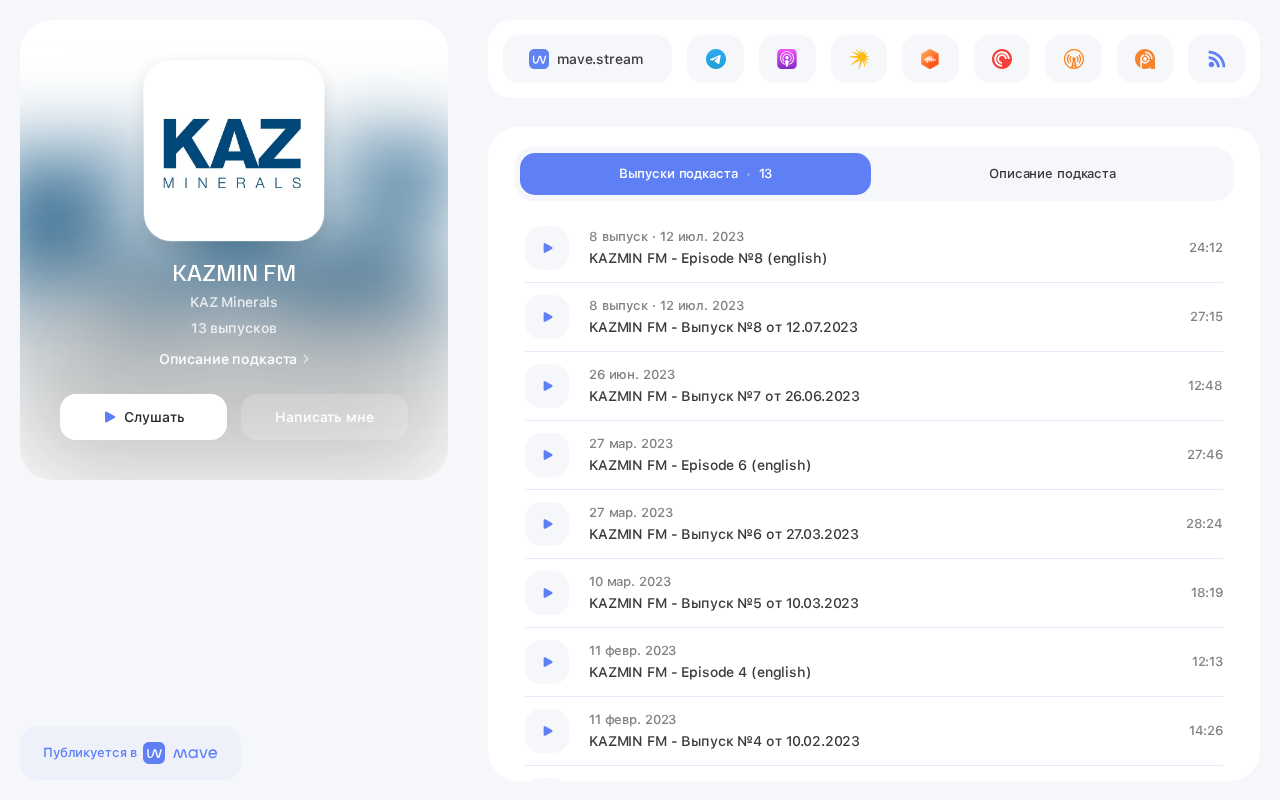Open title KAZMIN FM - Episode 6 (english)
This screenshot has height=800, width=1280.
[700, 465]
